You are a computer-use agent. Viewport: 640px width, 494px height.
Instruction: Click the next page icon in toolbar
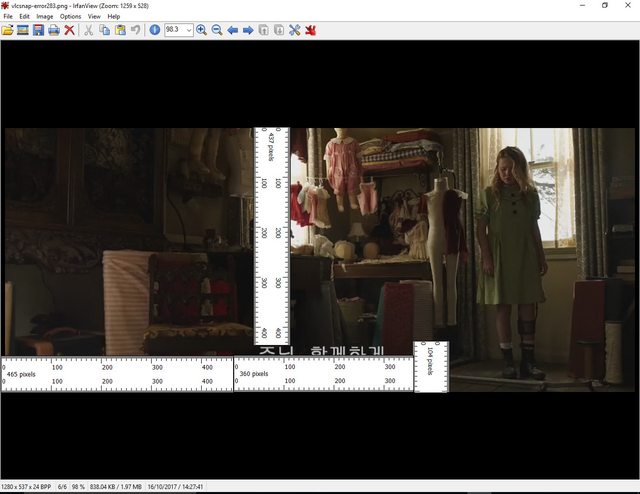(279, 30)
